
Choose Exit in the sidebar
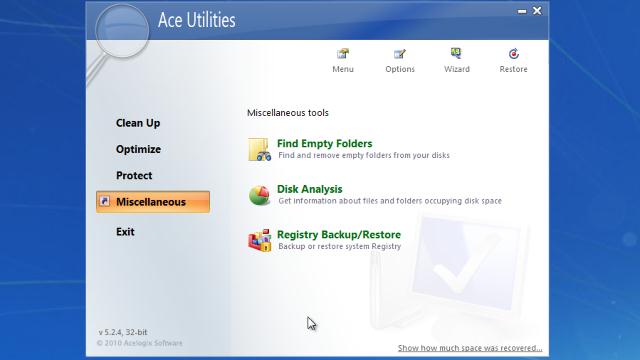(125, 232)
